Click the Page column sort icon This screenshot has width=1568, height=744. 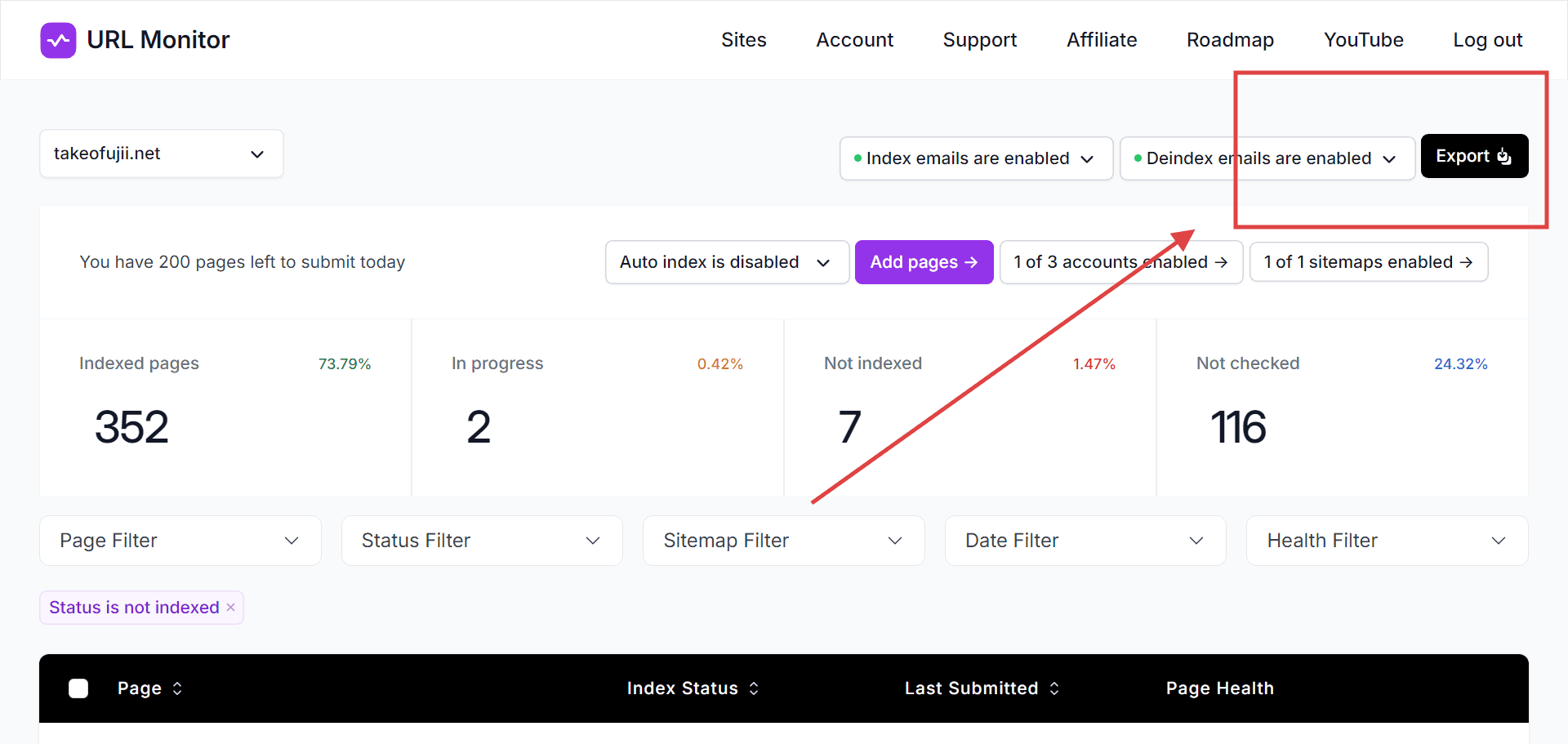tap(180, 688)
